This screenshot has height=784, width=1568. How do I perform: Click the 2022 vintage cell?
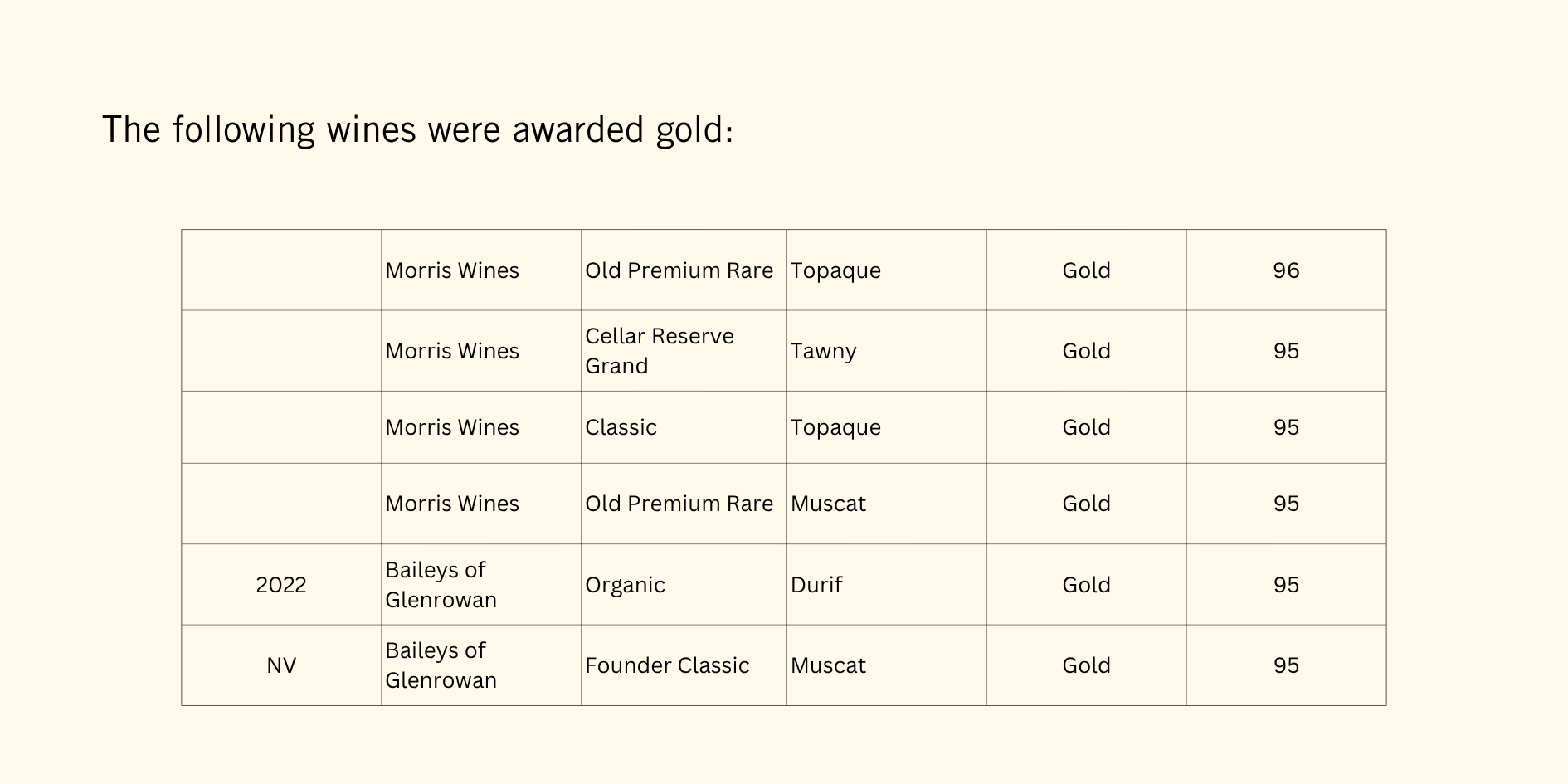coord(281,585)
